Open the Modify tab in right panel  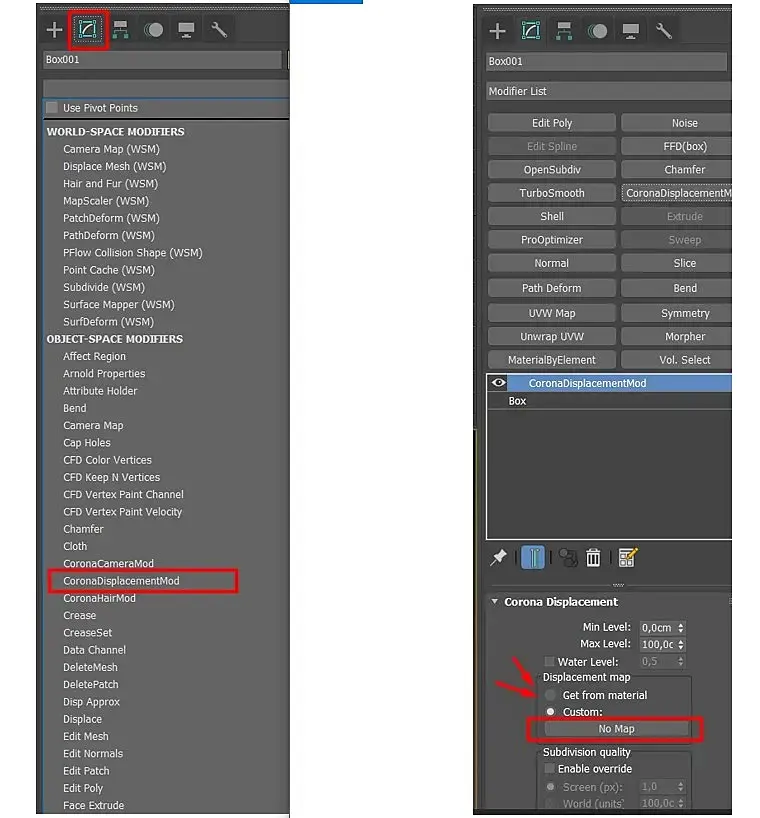(530, 31)
